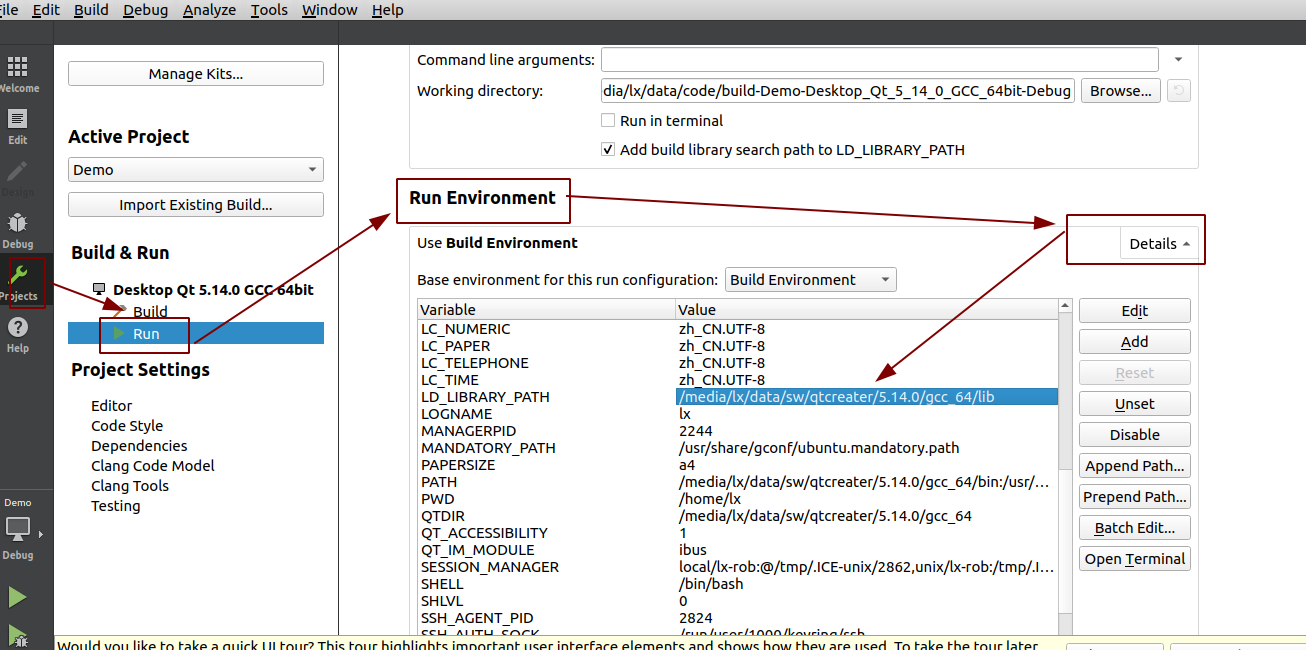Click the environment Edit button
Image resolution: width=1306 pixels, height=650 pixels.
(x=1135, y=311)
